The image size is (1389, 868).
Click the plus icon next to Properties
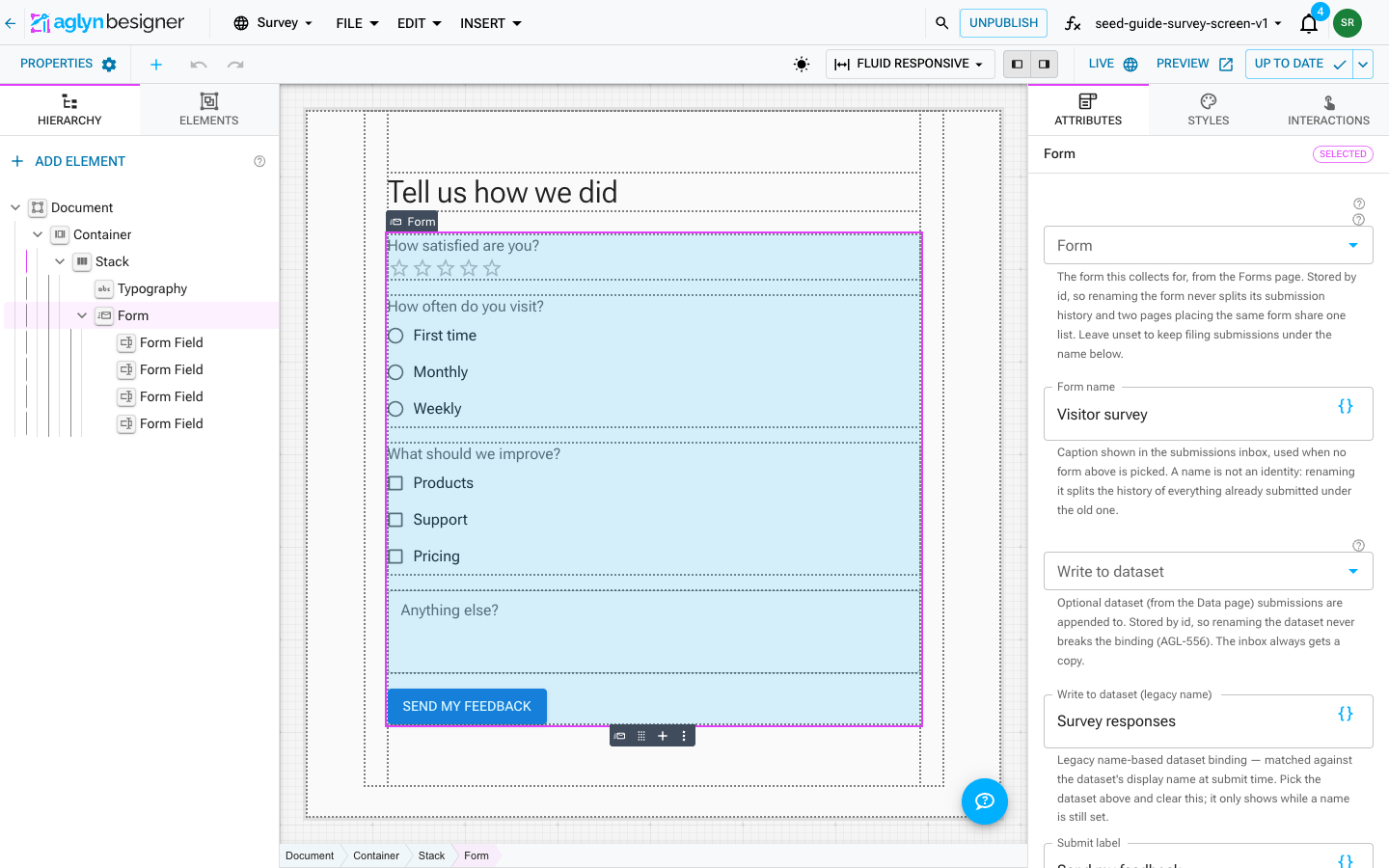(x=156, y=65)
